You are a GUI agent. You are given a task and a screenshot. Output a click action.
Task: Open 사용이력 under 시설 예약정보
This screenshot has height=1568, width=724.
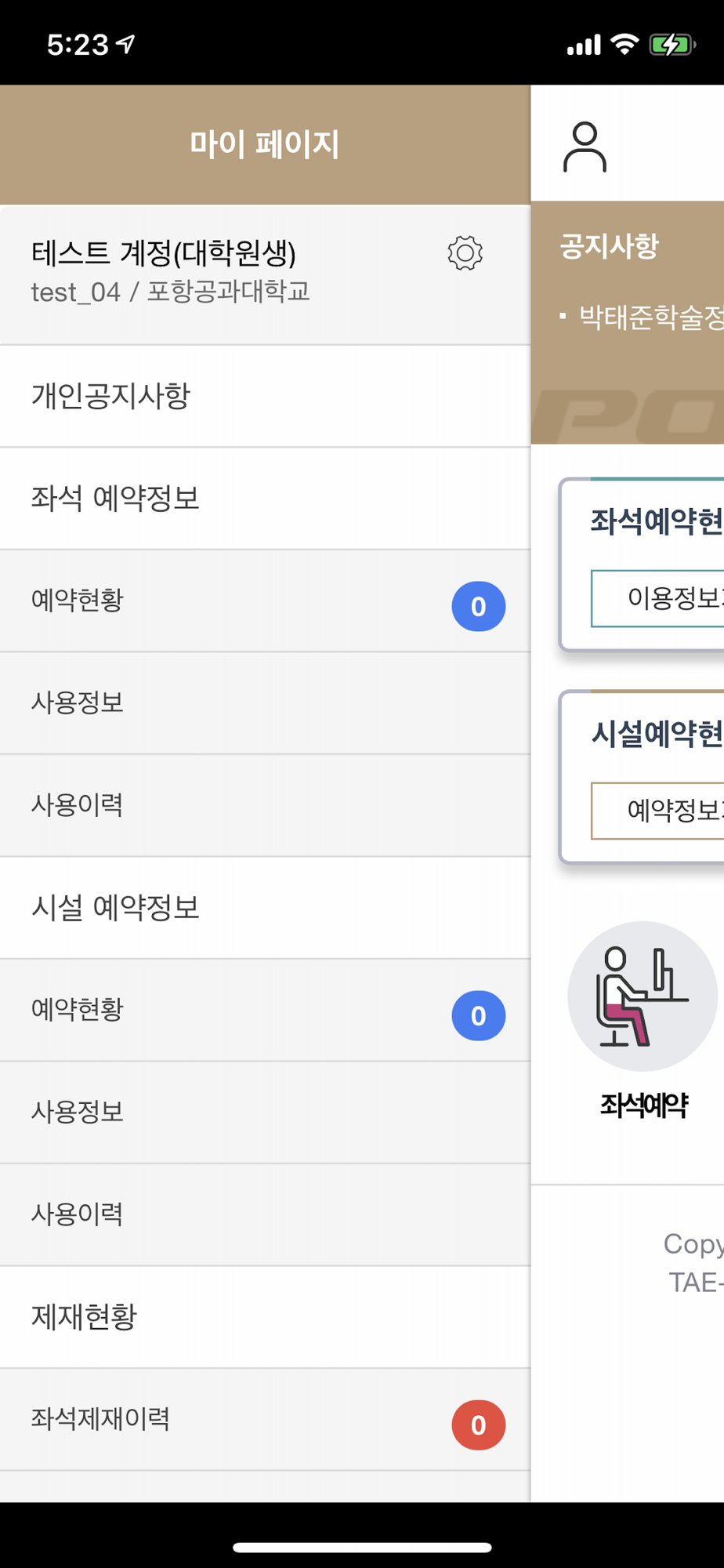(x=265, y=1214)
